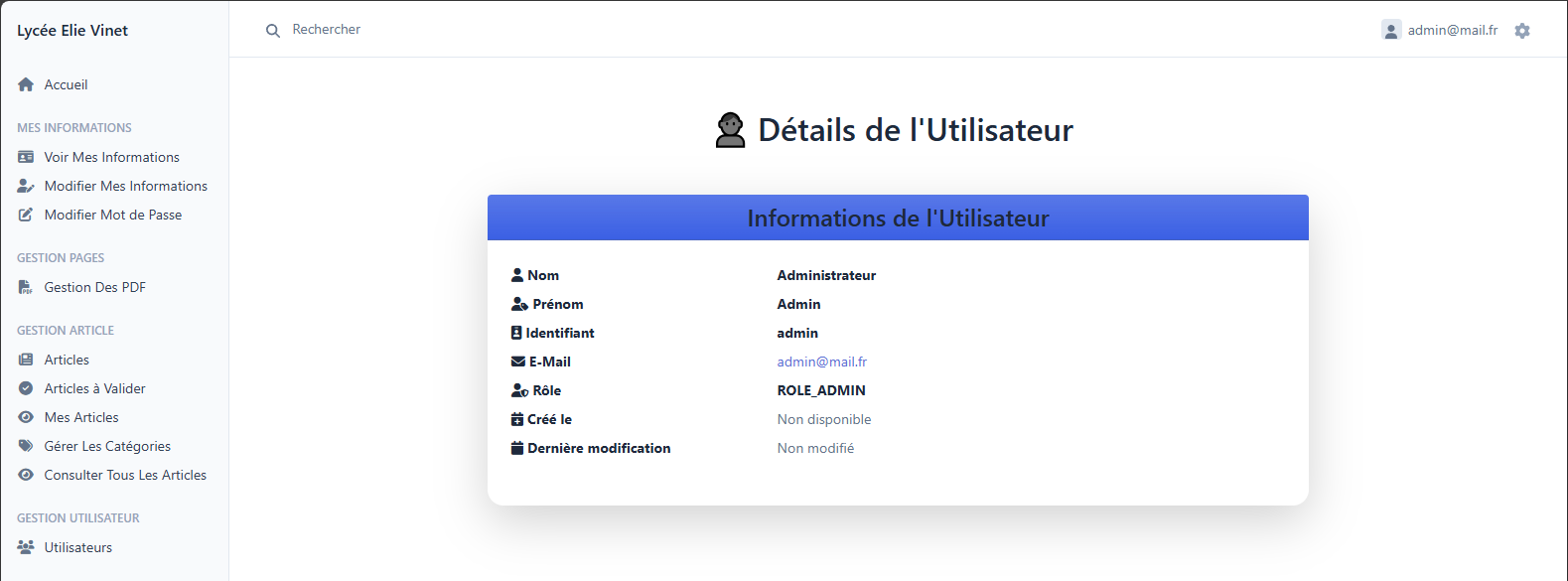Click the user-edit icon for Modifier Mes Informations
1568x581 pixels.
26,186
